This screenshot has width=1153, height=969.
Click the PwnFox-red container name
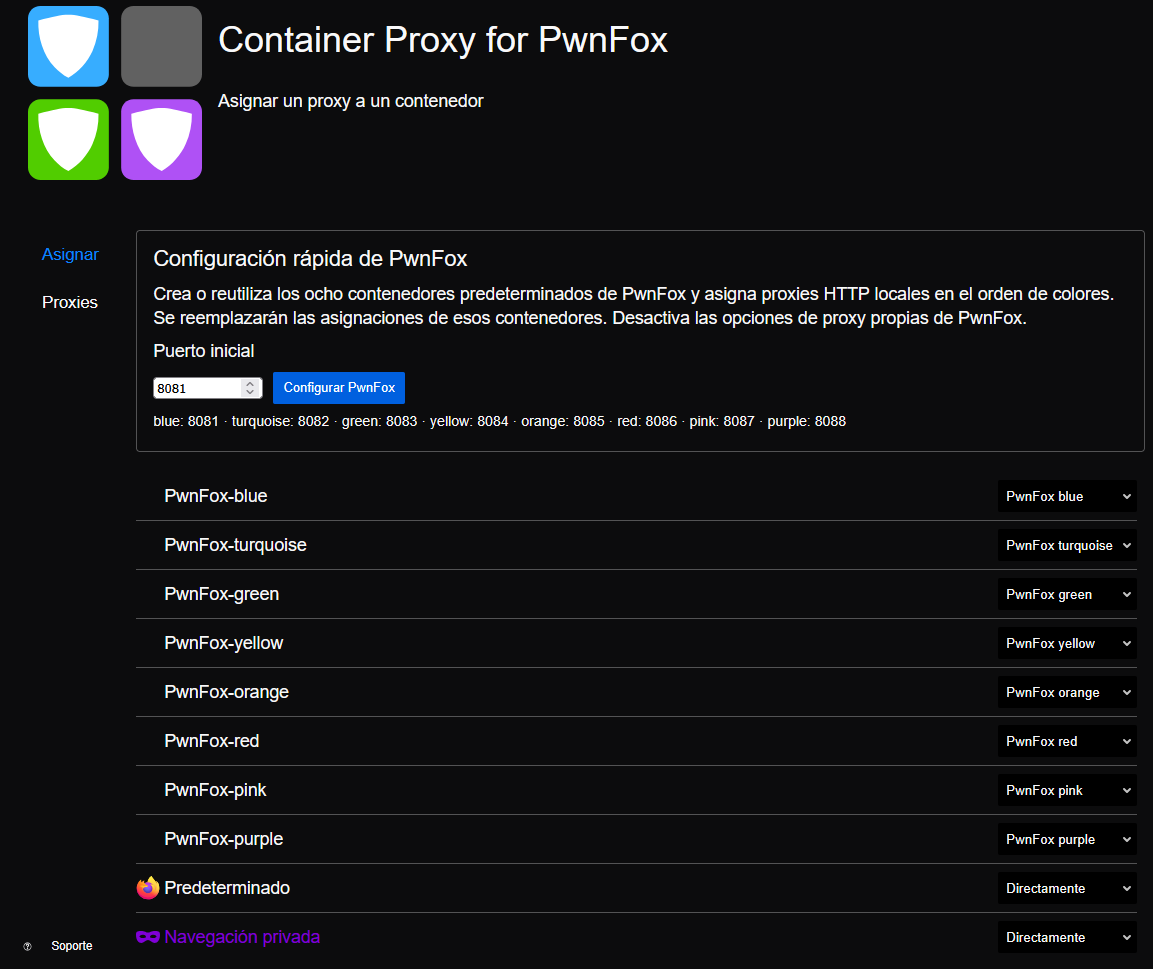(212, 741)
